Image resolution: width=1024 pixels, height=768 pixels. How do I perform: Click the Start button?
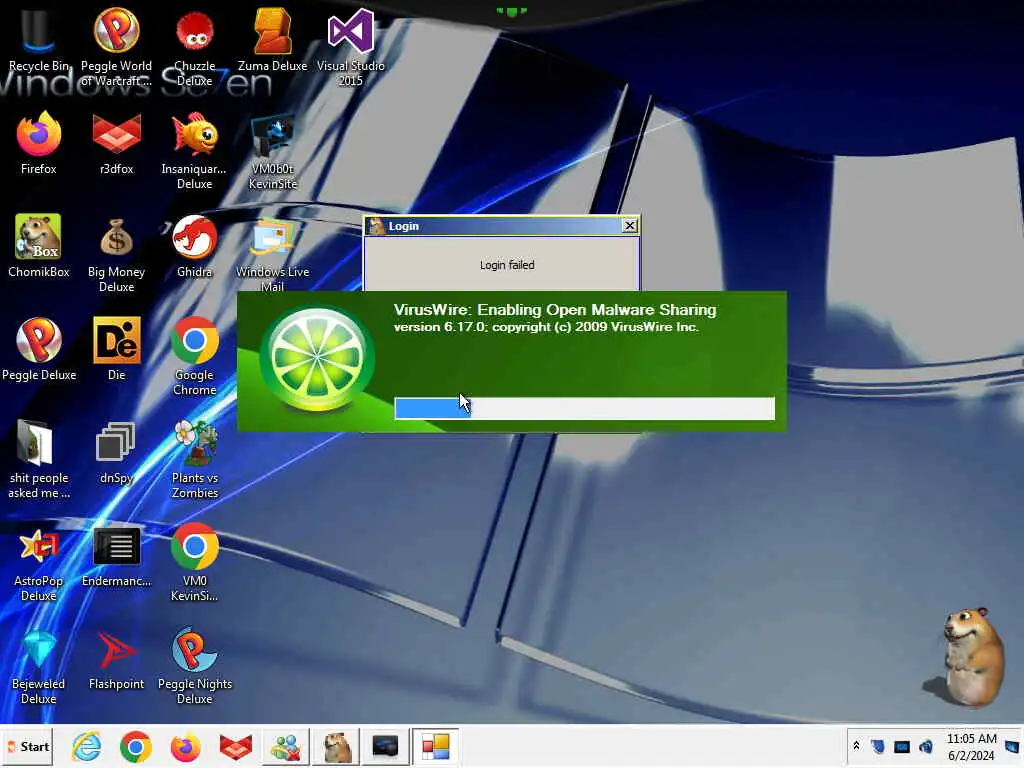click(x=27, y=746)
